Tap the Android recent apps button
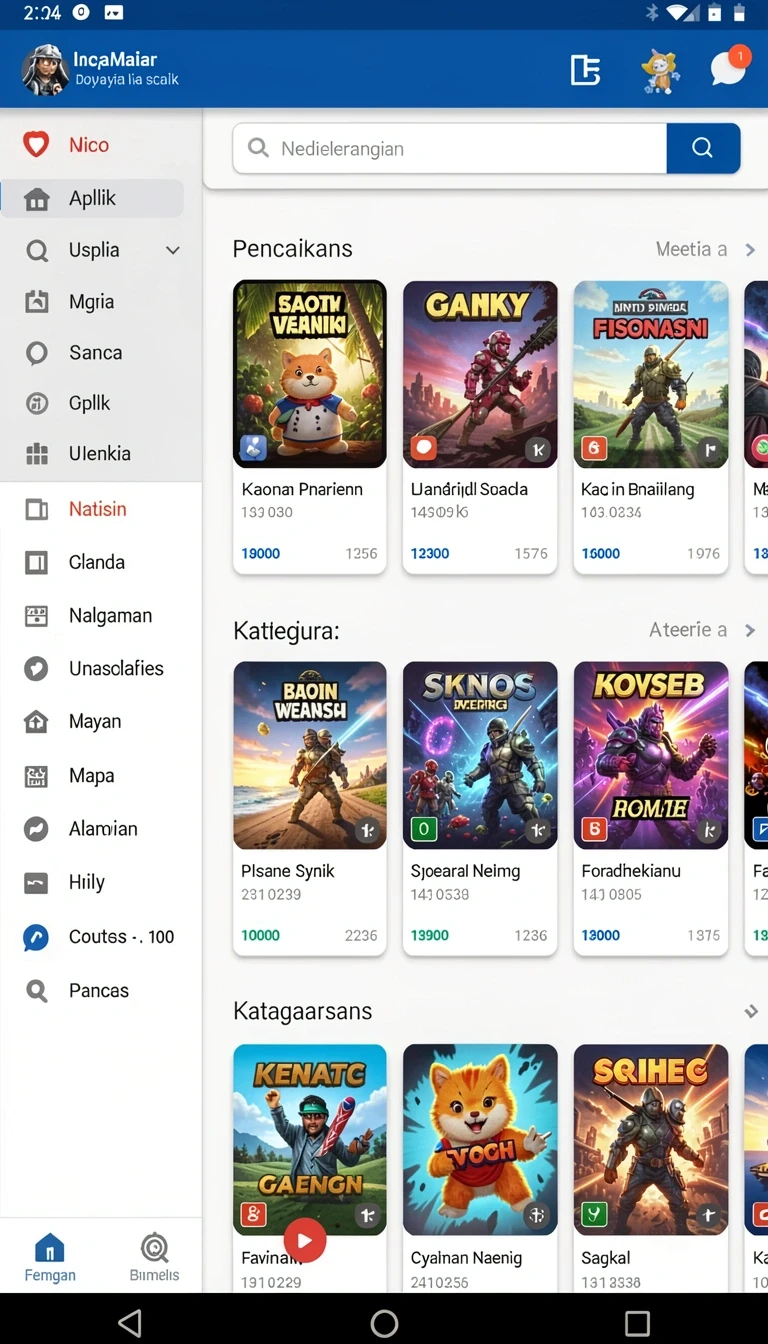 click(x=637, y=1323)
